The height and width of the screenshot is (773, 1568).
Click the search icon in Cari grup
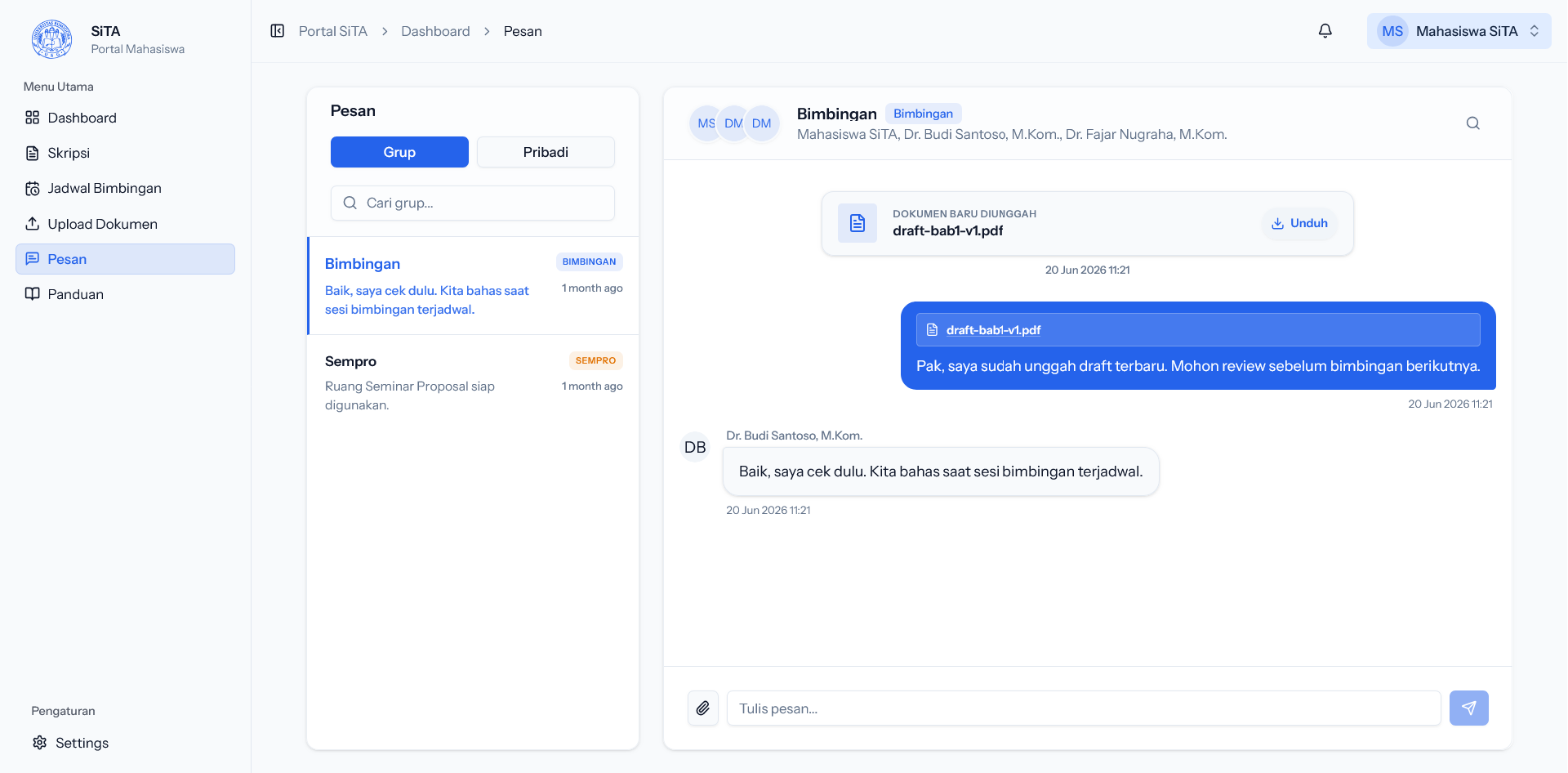click(x=350, y=203)
